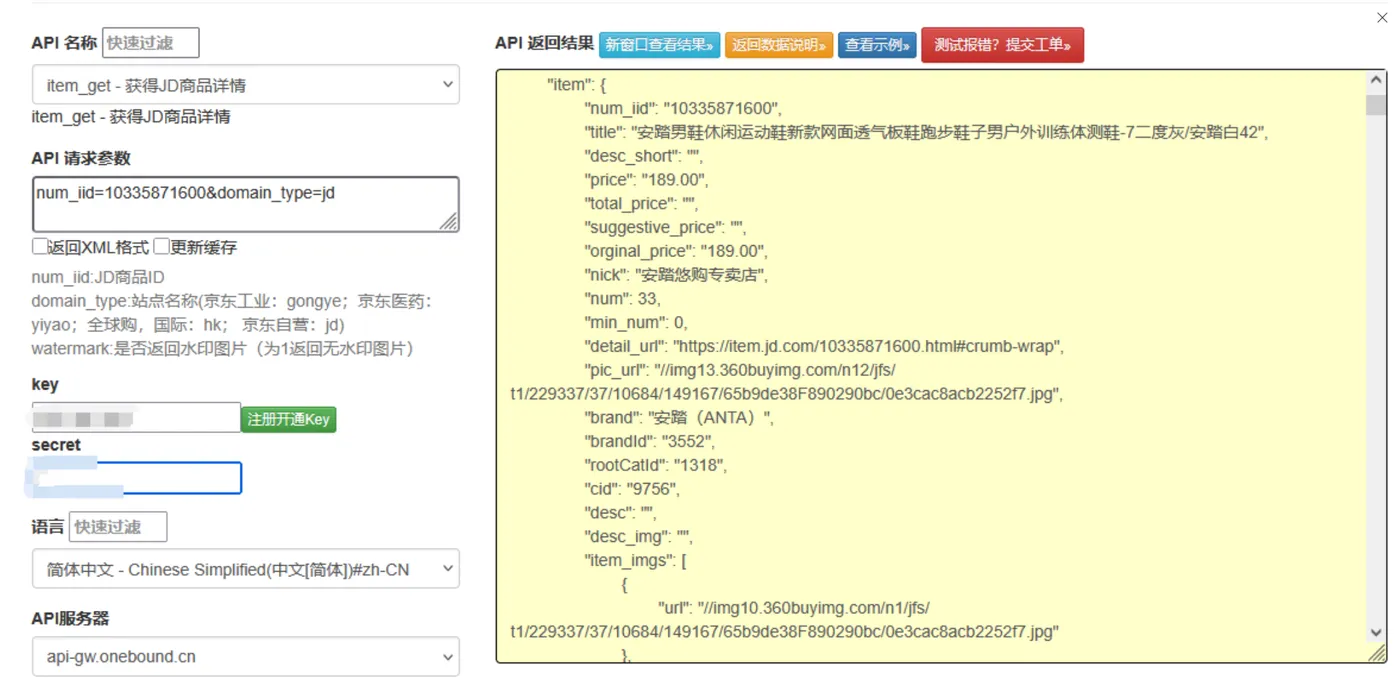Image resolution: width=1400 pixels, height=685 pixels.
Task: Tick the 更新缓存 checkbox
Action: pos(161,246)
